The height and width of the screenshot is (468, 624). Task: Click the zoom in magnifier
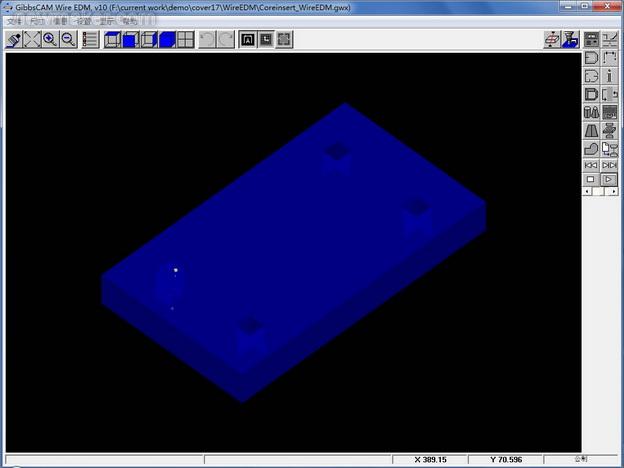point(50,39)
